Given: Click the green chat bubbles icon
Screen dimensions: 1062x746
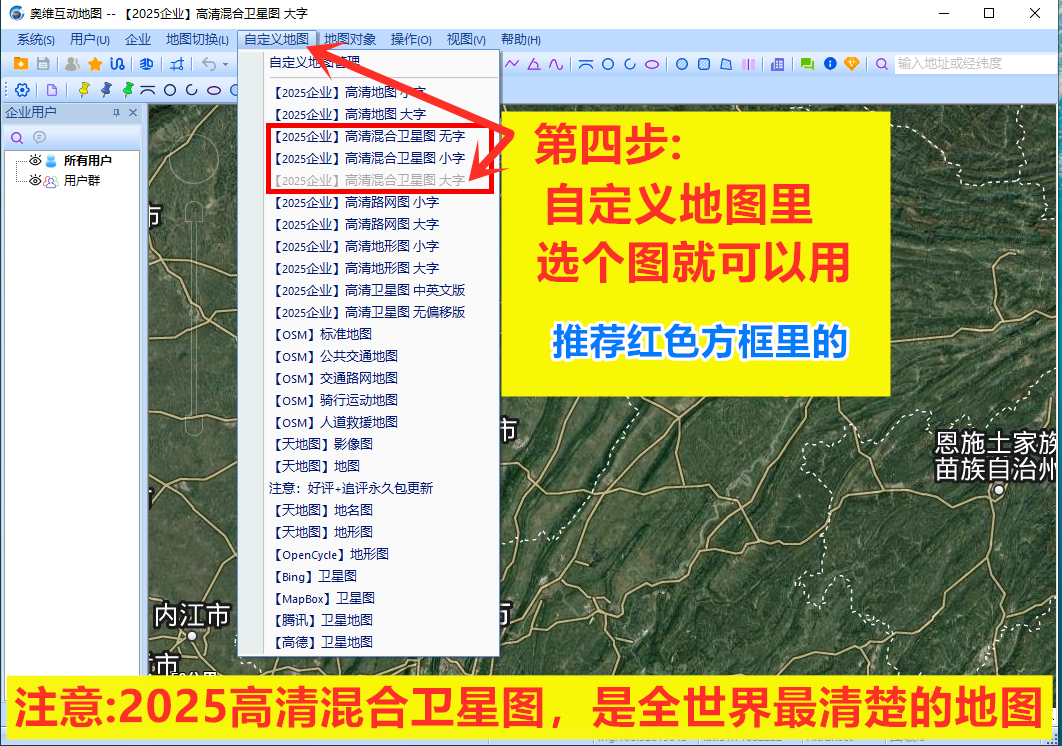Looking at the screenshot, I should [x=807, y=64].
